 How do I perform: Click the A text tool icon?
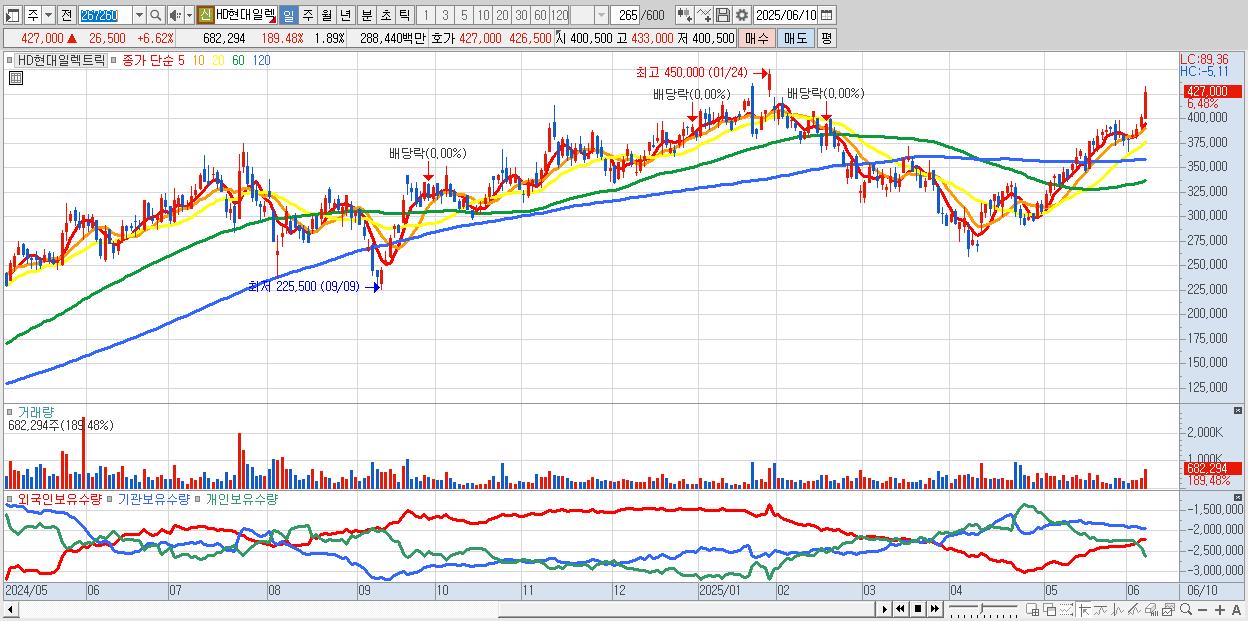point(1237,610)
